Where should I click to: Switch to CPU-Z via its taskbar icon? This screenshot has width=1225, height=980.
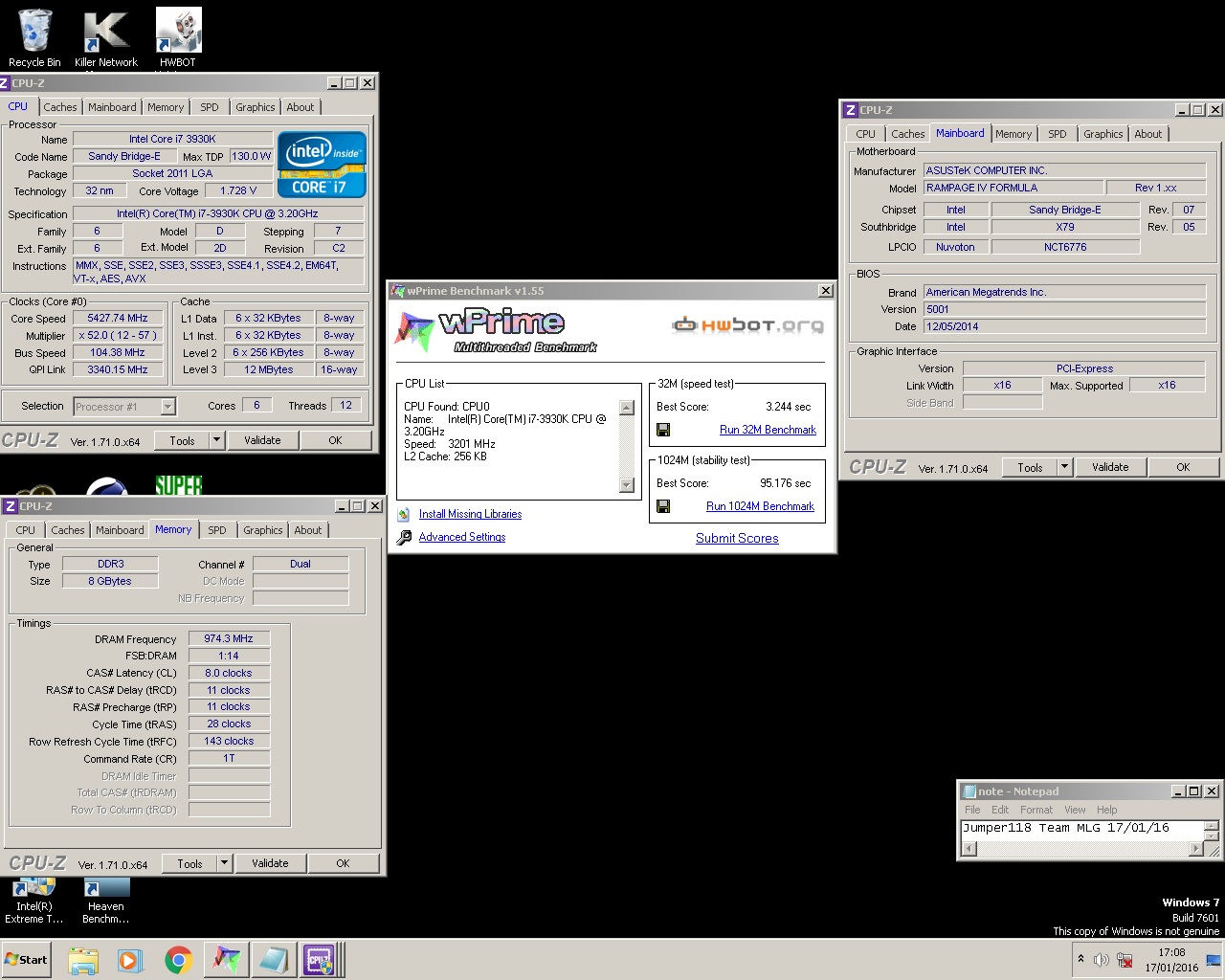(319, 960)
